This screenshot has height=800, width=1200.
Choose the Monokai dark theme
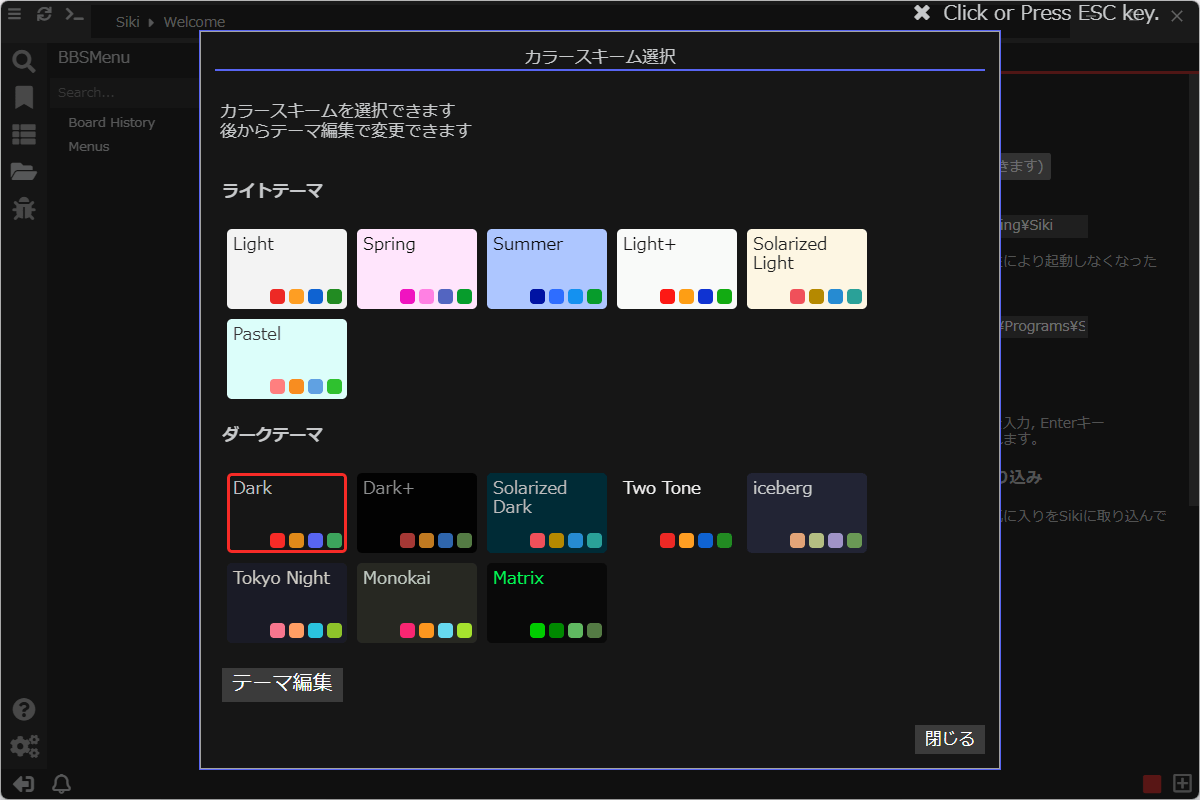416,602
